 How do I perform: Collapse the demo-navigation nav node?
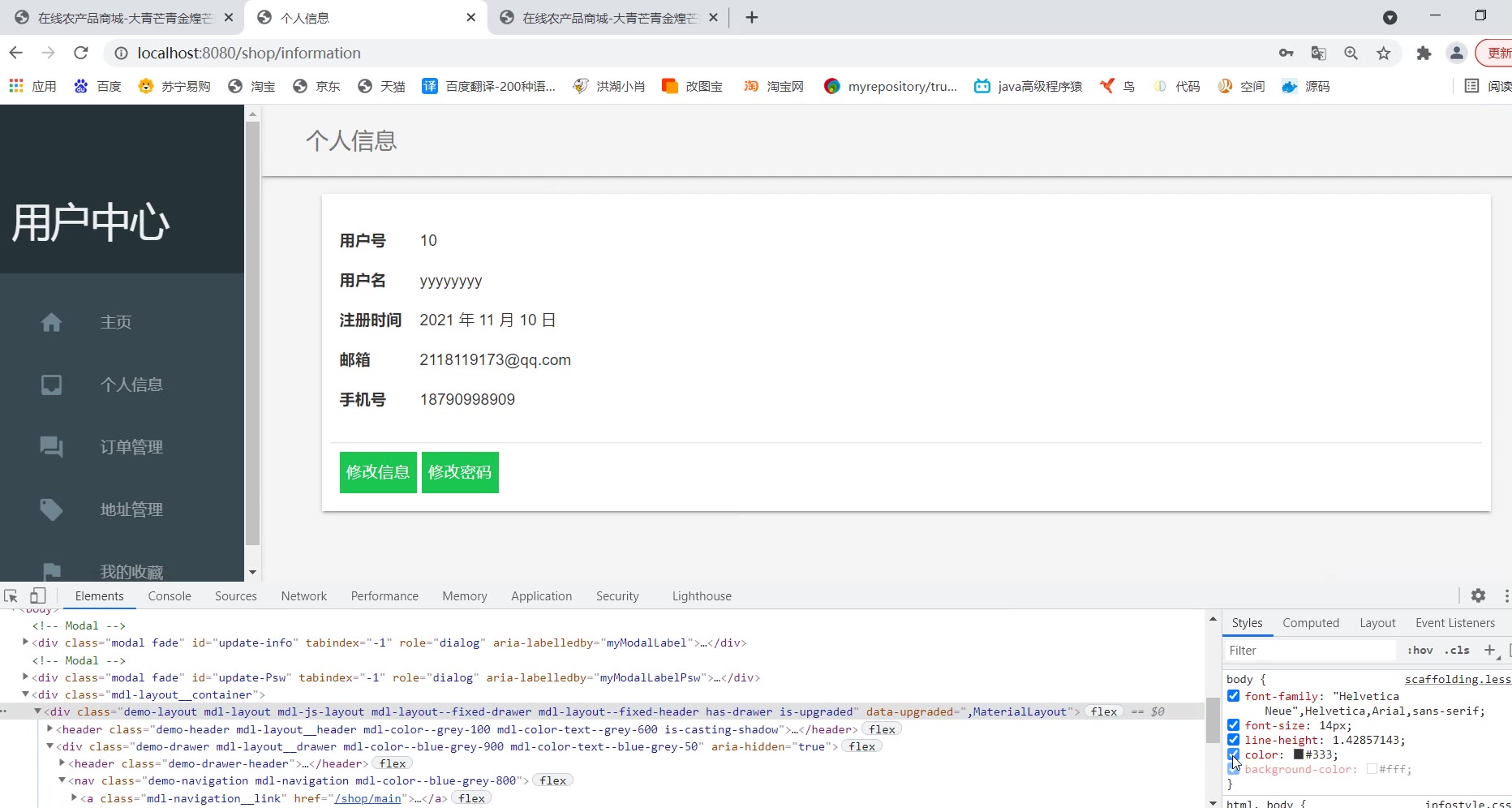(x=62, y=780)
